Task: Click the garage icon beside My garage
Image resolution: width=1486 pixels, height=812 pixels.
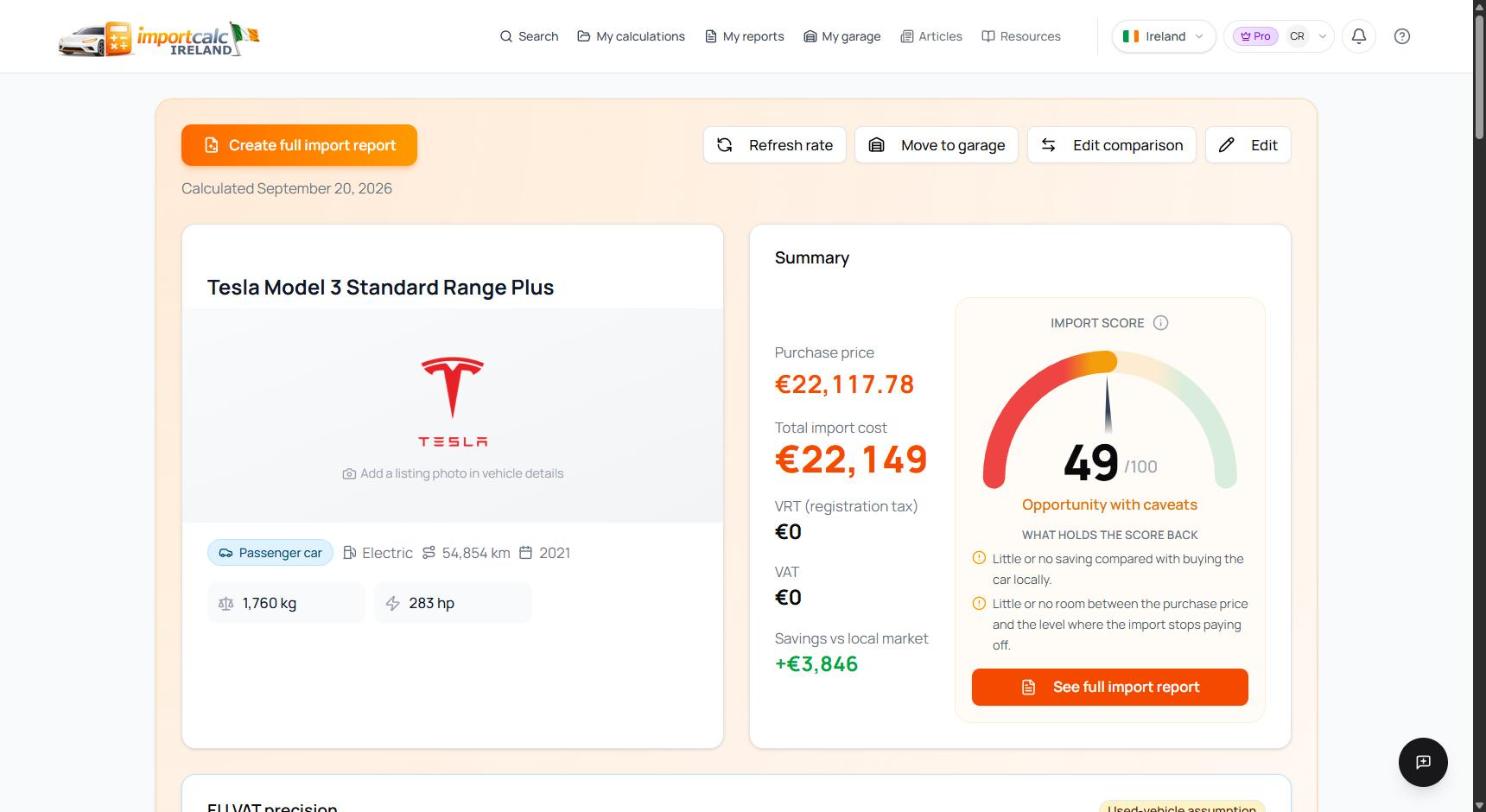Action: (810, 36)
